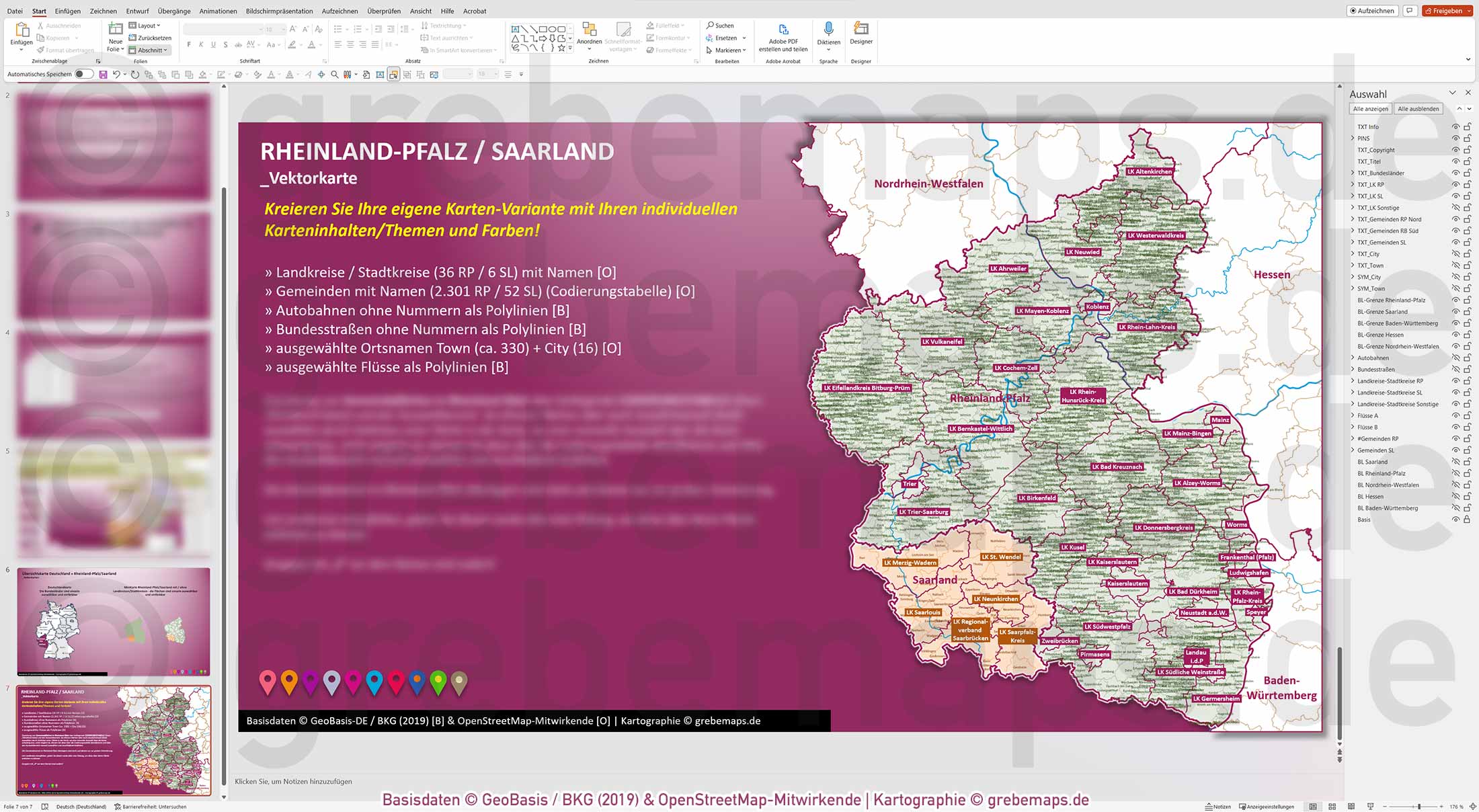Click the Speichern icon in Quick Access toolbar
1479x812 pixels.
(102, 74)
